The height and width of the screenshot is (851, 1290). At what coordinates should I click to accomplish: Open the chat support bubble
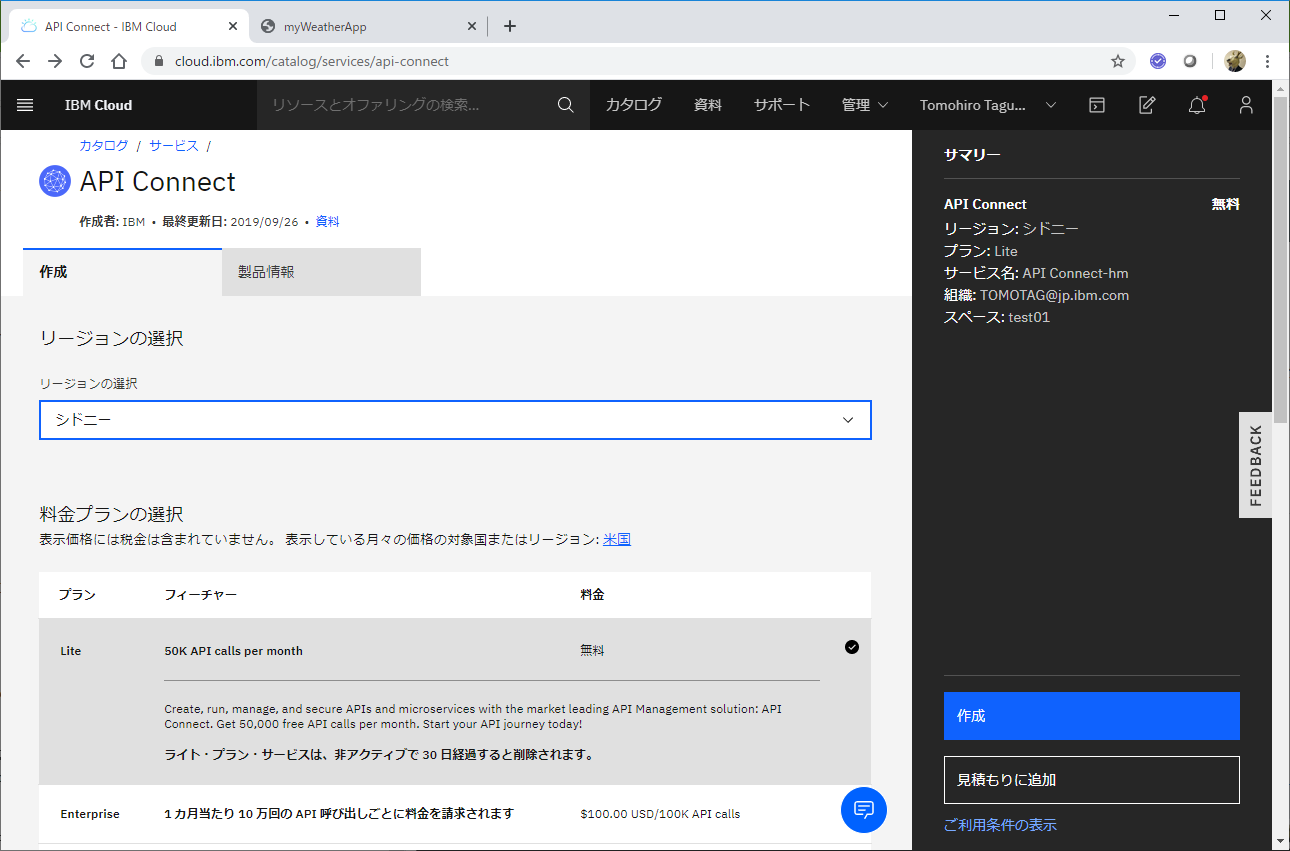click(x=864, y=809)
